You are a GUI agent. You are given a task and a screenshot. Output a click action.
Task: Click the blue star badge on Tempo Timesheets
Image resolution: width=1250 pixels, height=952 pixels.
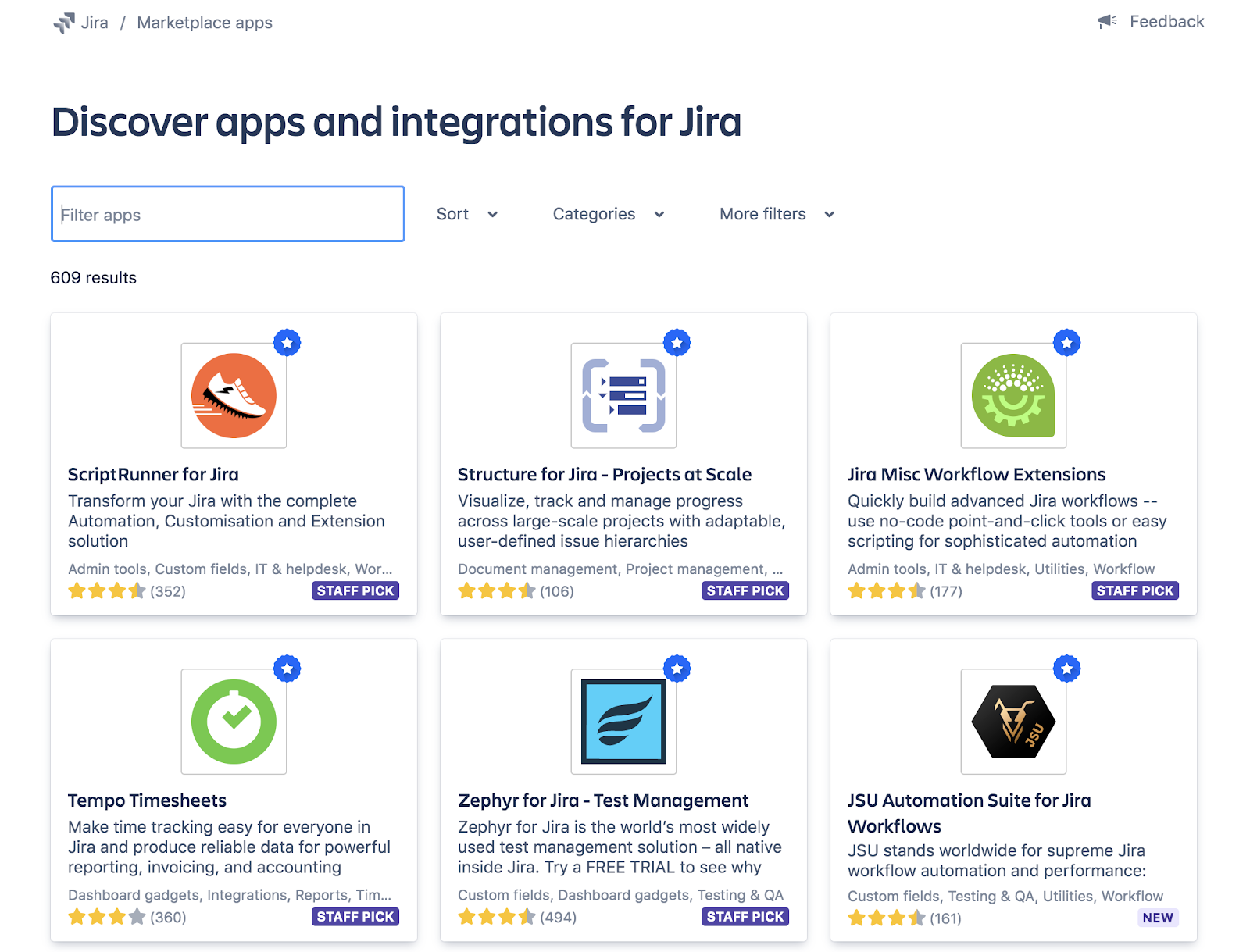pyautogui.click(x=287, y=669)
